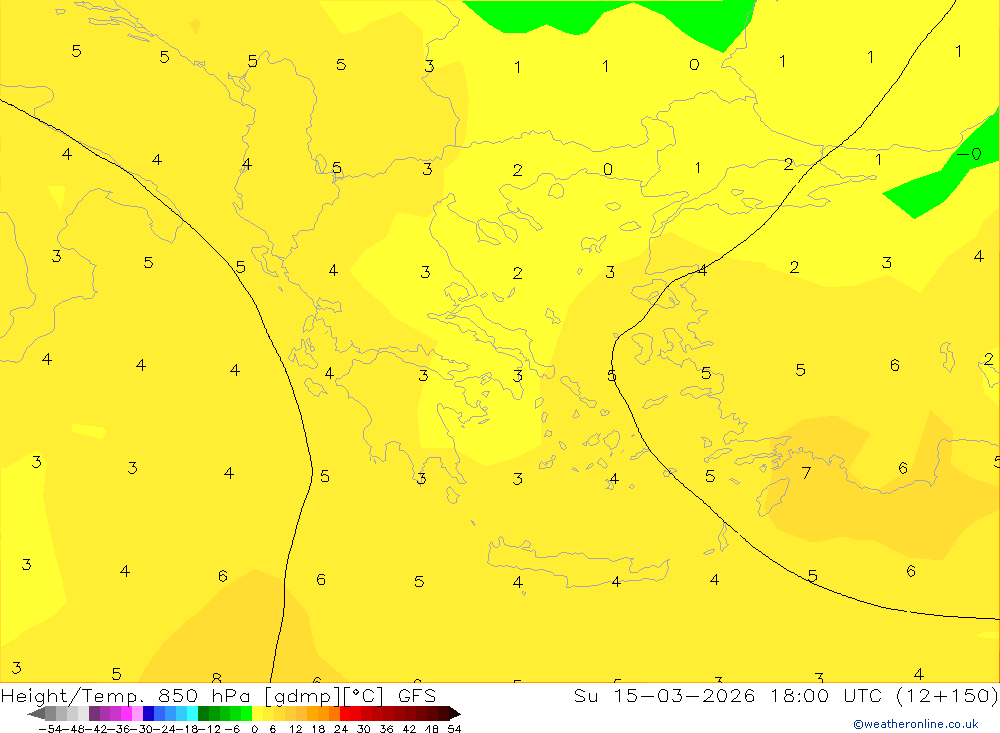
Task: Click the '18' label on color scale
Action: pyautogui.click(x=318, y=729)
